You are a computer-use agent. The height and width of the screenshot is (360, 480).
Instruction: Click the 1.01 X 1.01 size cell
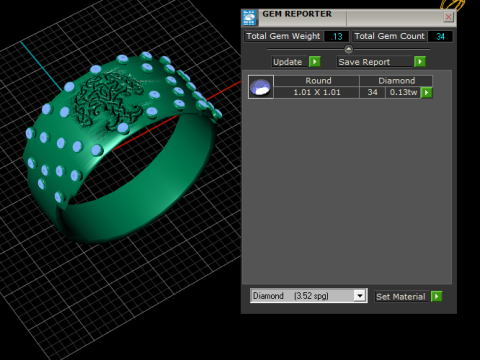tap(317, 92)
